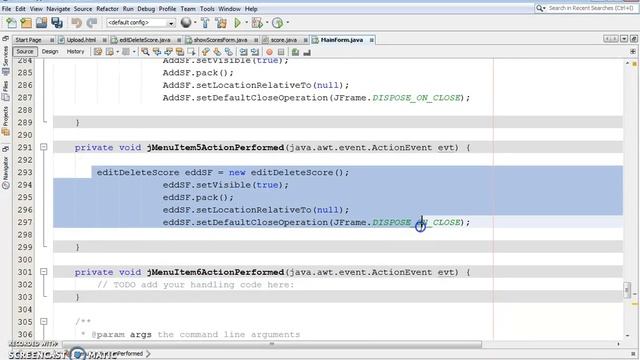Image resolution: width=640 pixels, height=360 pixels.
Task: Open dropdown arrow next to Run button
Action: click(x=247, y=22)
